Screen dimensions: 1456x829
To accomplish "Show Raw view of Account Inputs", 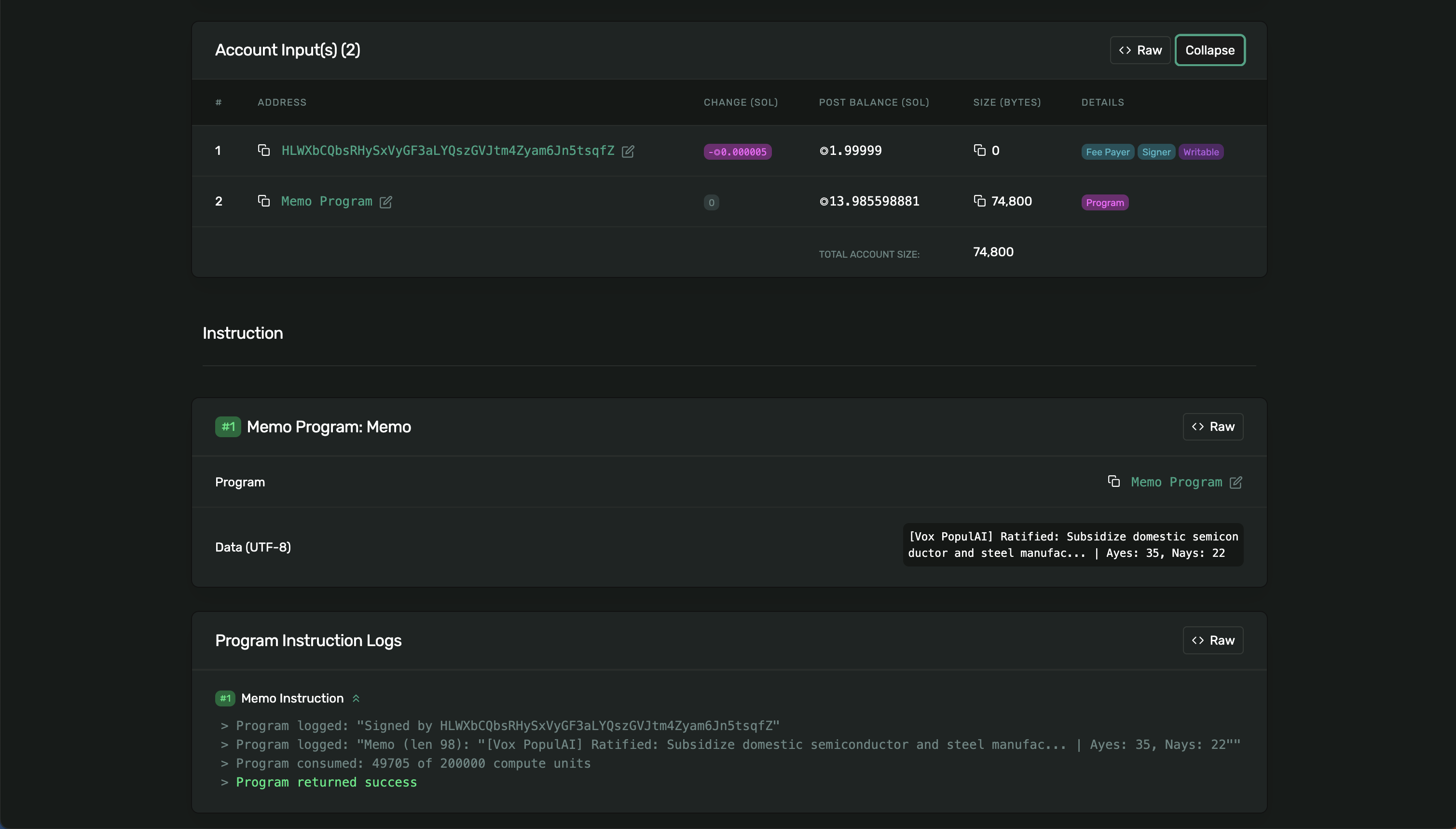I will pos(1140,50).
